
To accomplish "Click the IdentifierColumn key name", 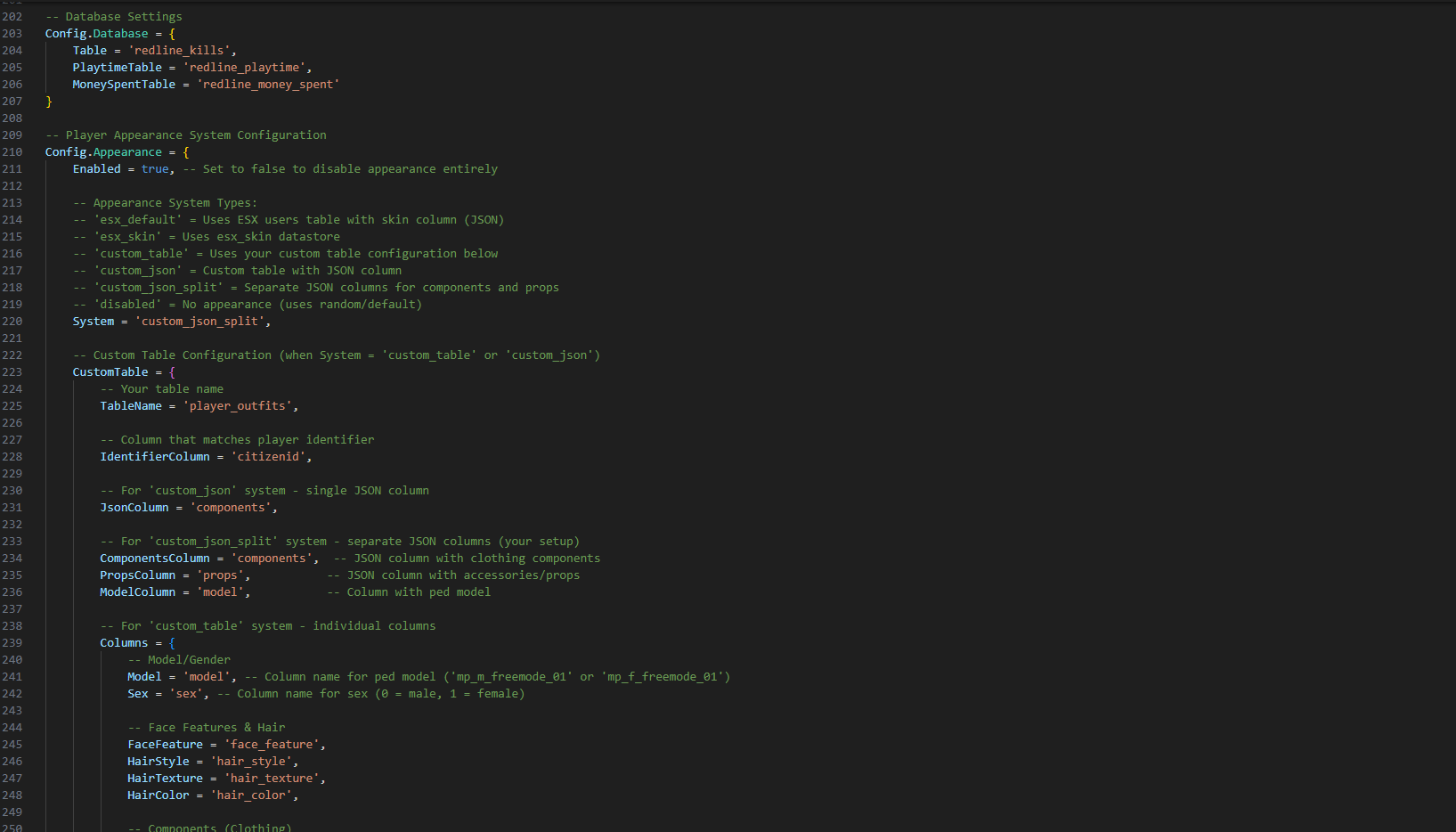I will click(x=155, y=457).
